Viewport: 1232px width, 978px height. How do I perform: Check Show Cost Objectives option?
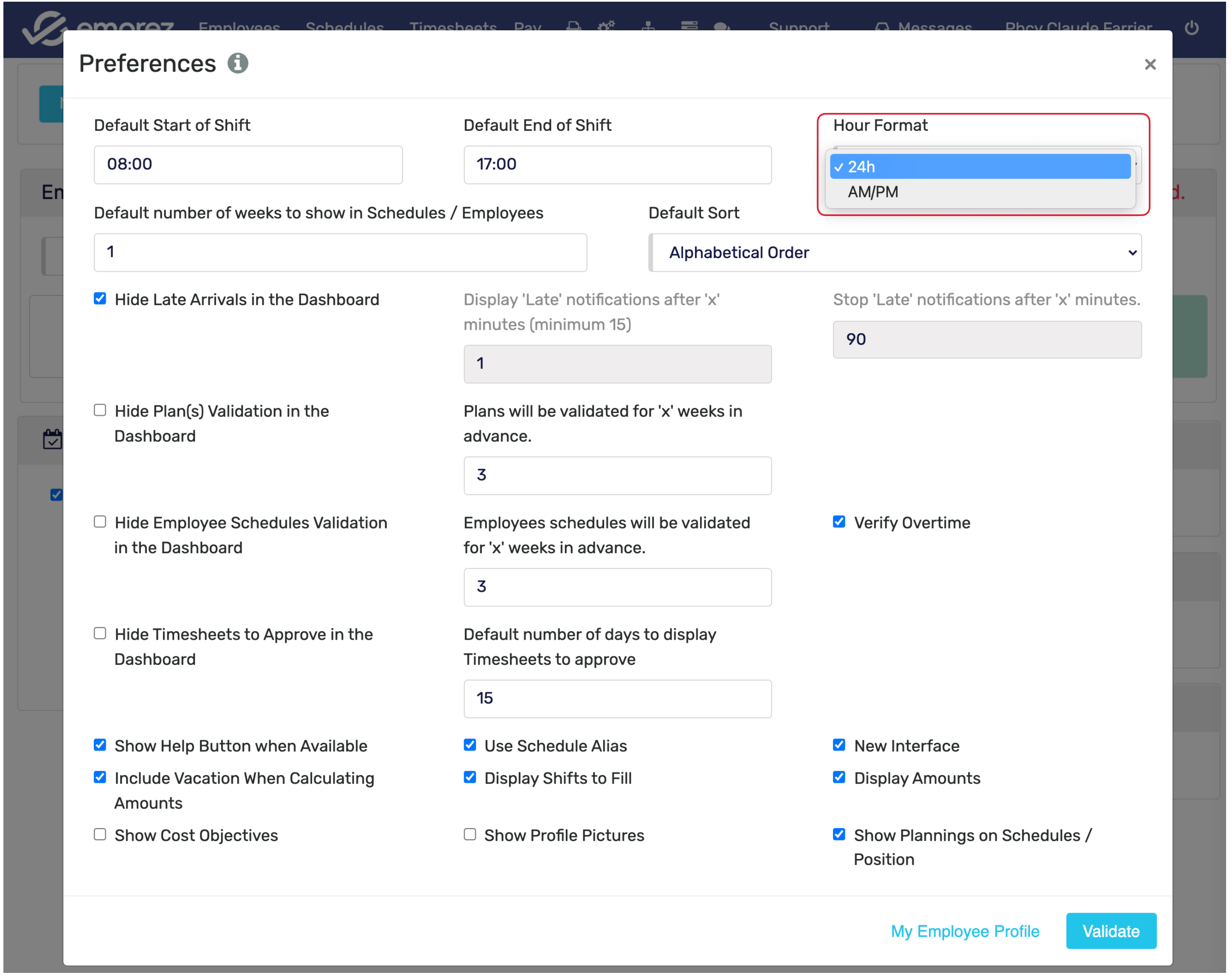100,835
